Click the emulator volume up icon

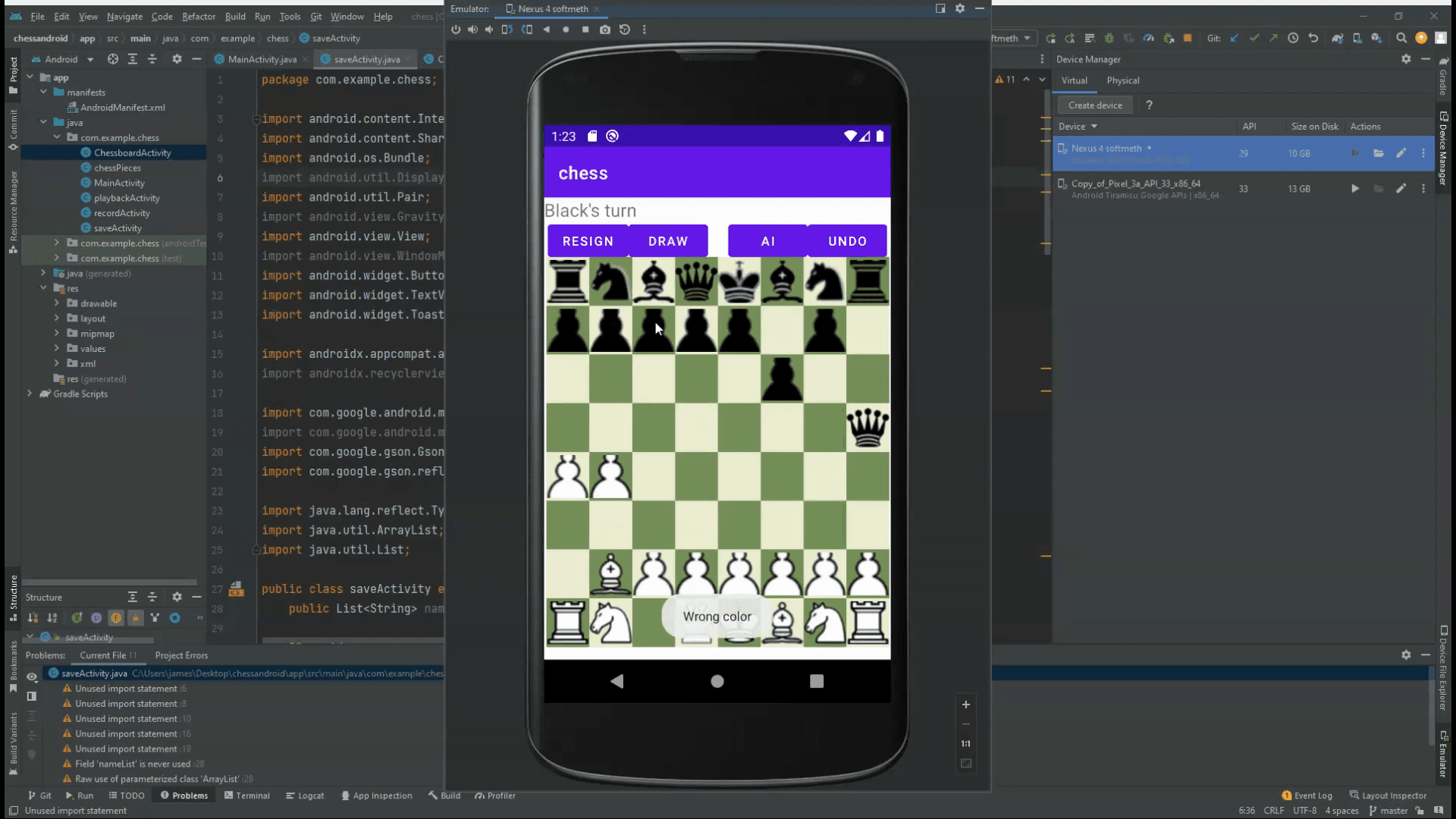472,30
